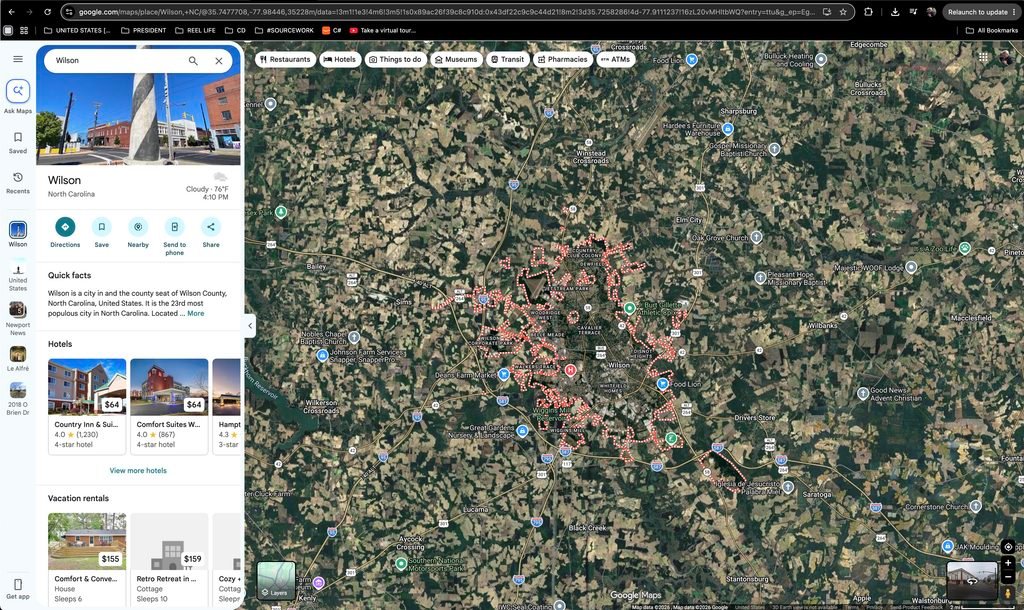This screenshot has width=1024, height=610.
Task: Click the search magnifier icon
Action: point(193,60)
